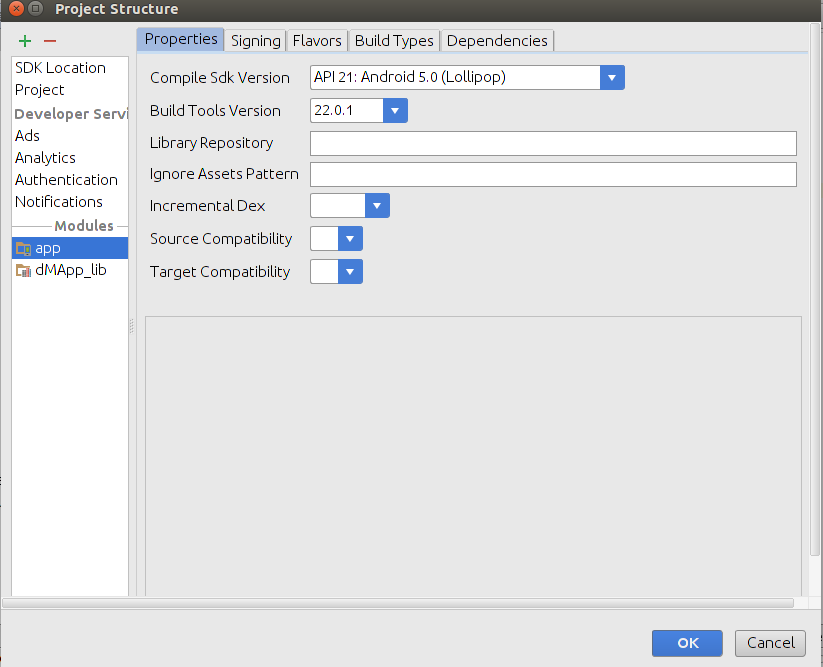Switch to the Signing tab
The height and width of the screenshot is (667, 823).
click(x=256, y=40)
